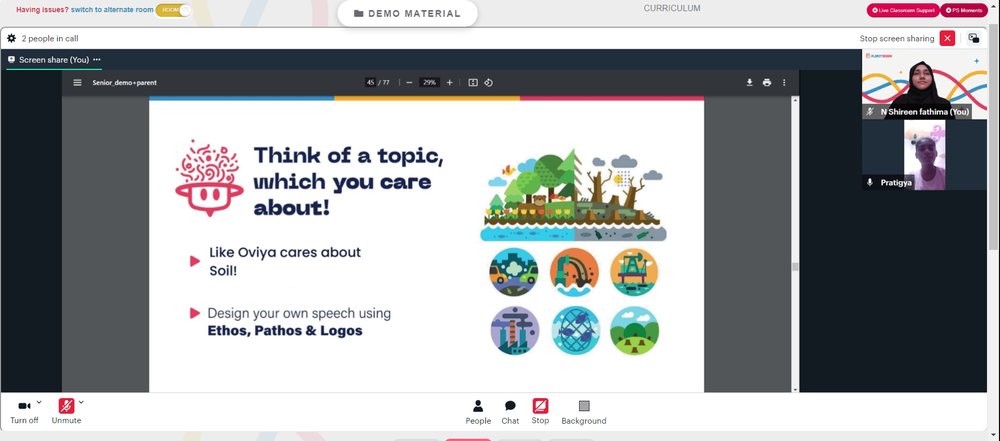Click the fishing net circle icon
Screen dimensions: 1000x441
click(x=575, y=331)
